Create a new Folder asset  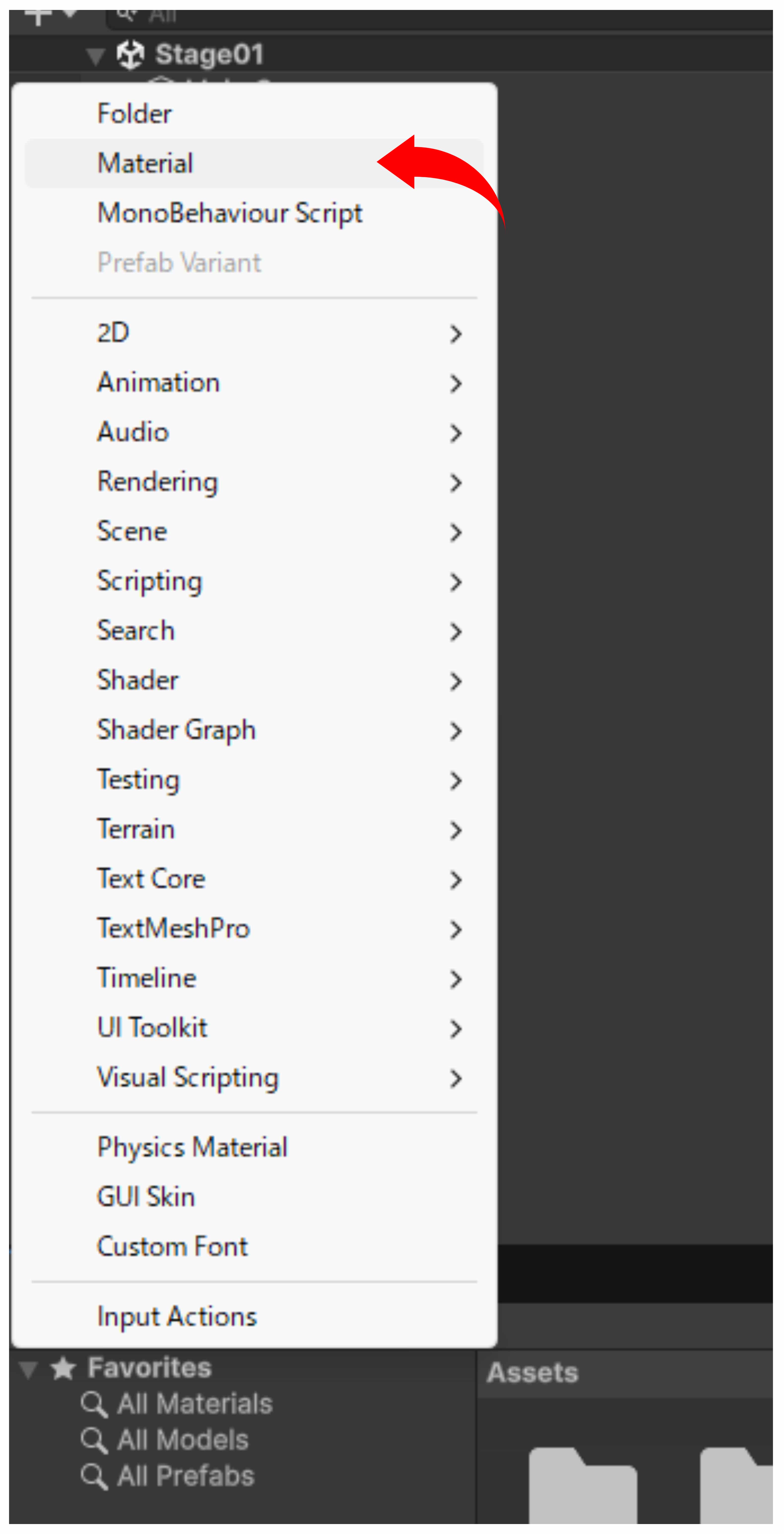coord(134,114)
